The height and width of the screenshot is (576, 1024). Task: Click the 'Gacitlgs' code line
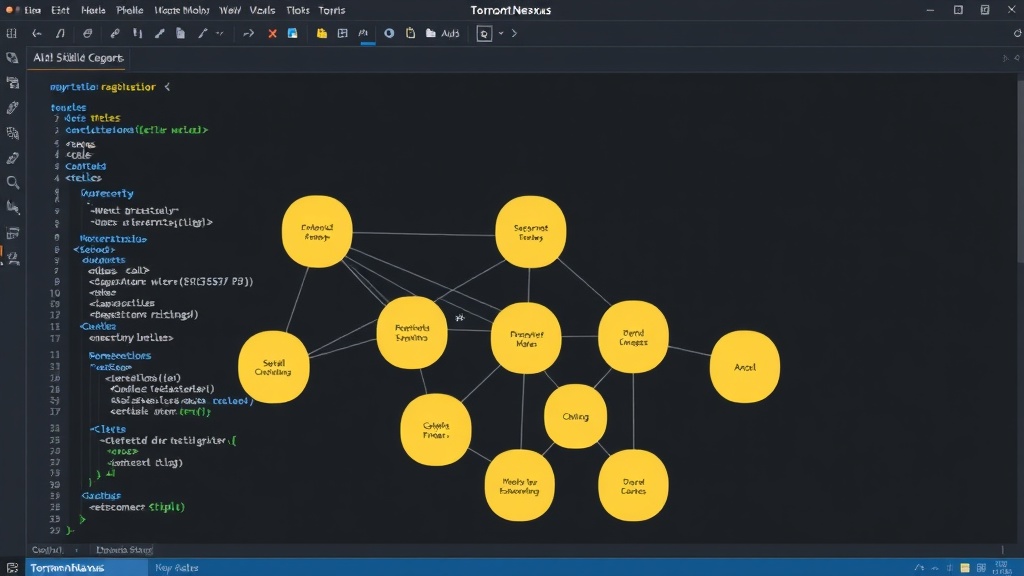101,496
